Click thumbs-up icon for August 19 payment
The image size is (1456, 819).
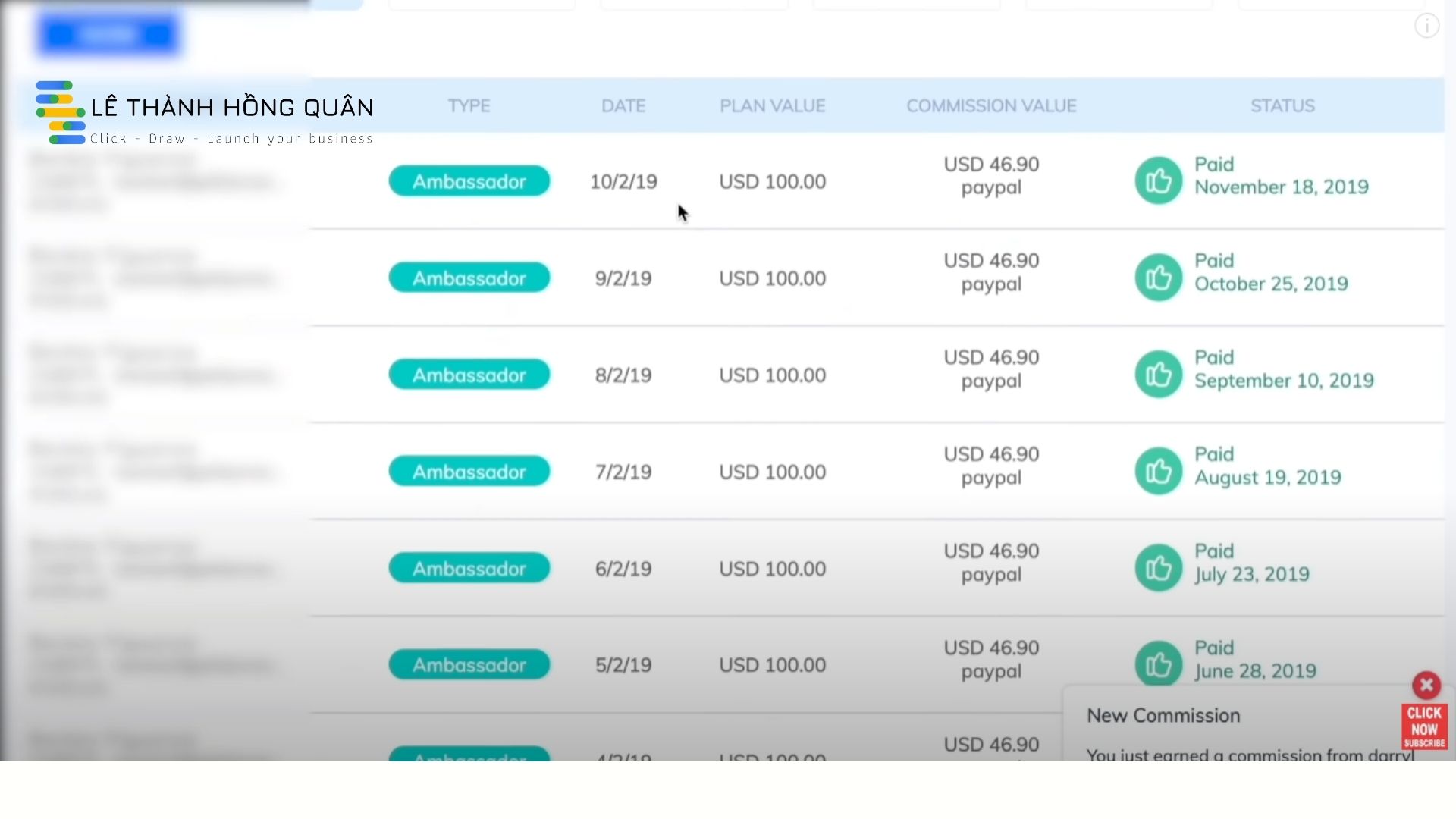(1158, 471)
